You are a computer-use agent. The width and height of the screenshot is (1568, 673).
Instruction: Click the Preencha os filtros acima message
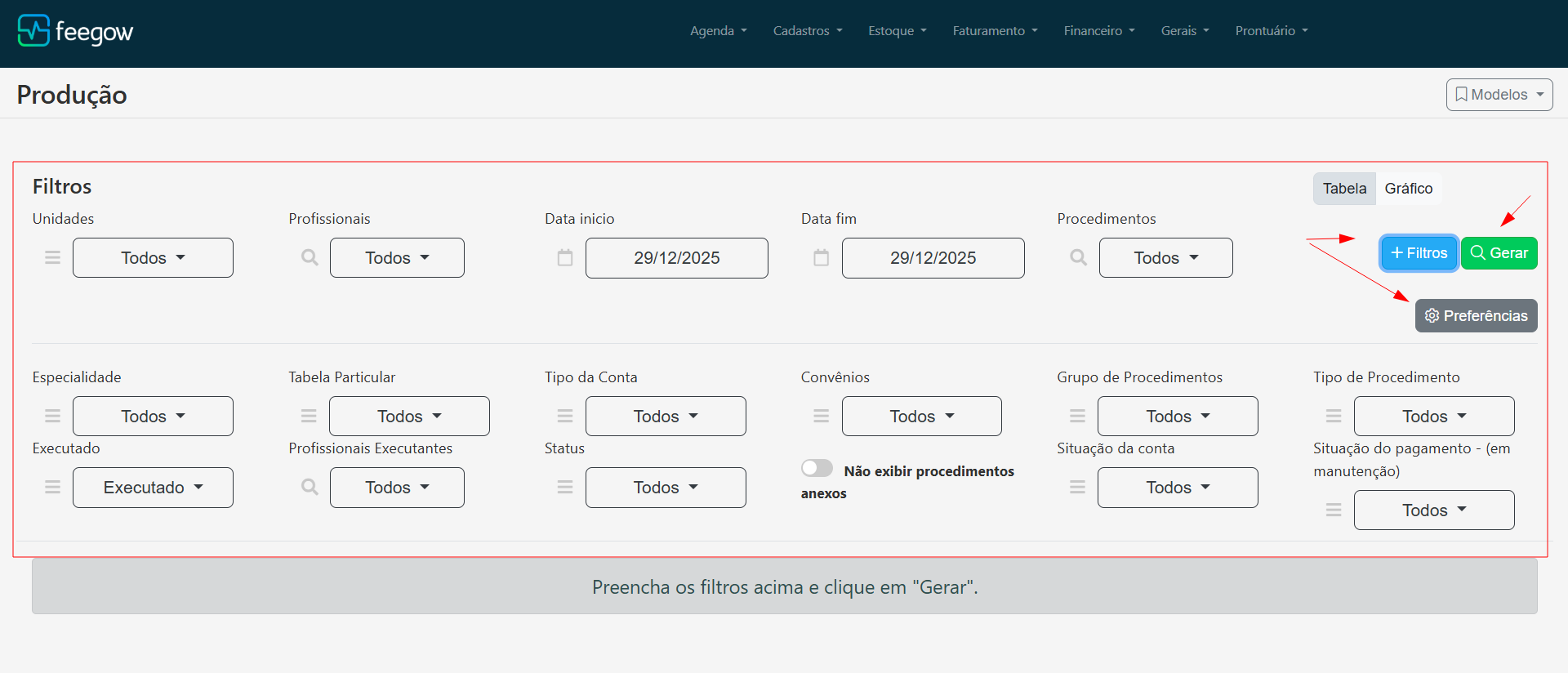[785, 586]
